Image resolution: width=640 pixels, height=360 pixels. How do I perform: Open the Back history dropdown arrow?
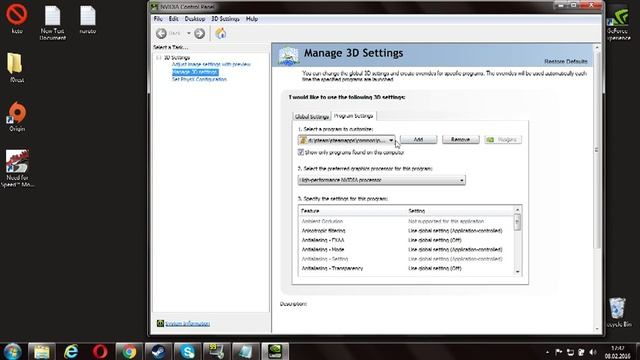[x=189, y=33]
